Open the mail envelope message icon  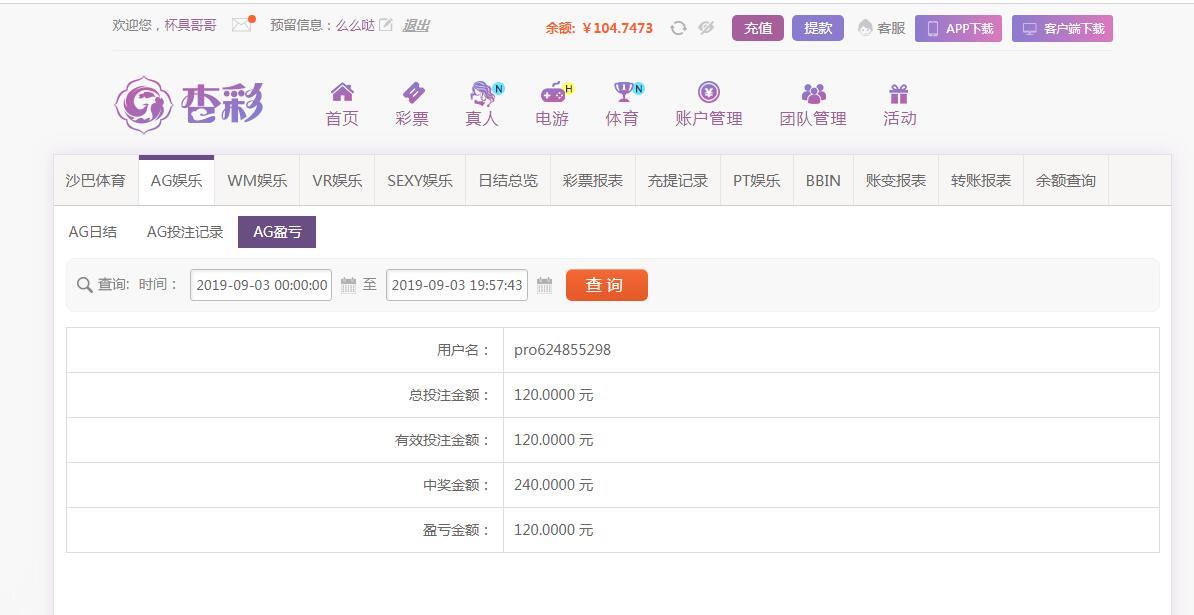pyautogui.click(x=242, y=24)
